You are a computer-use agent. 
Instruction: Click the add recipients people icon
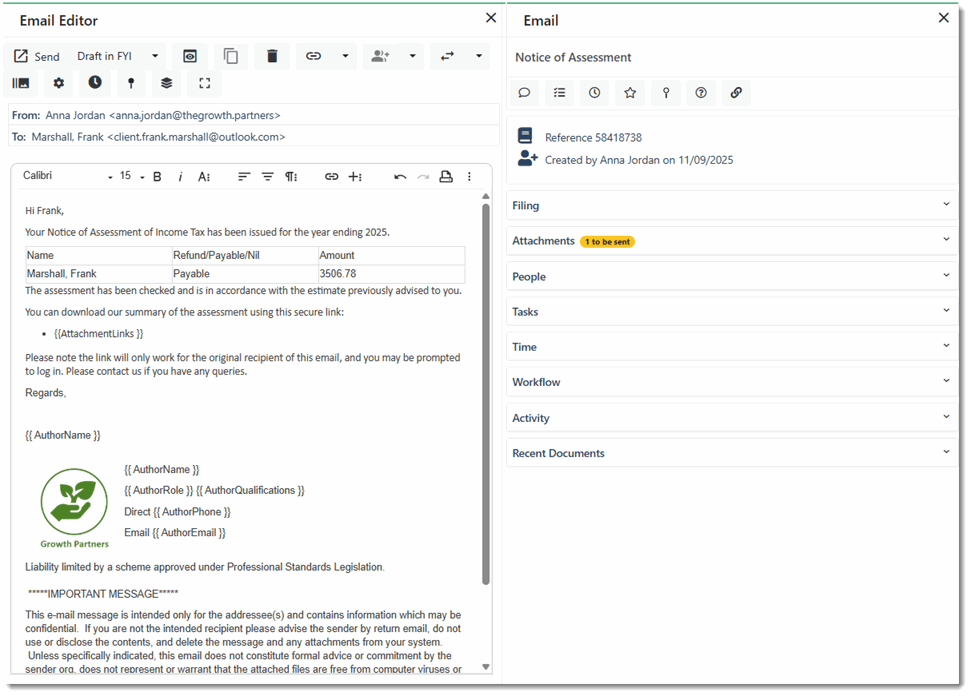point(380,56)
